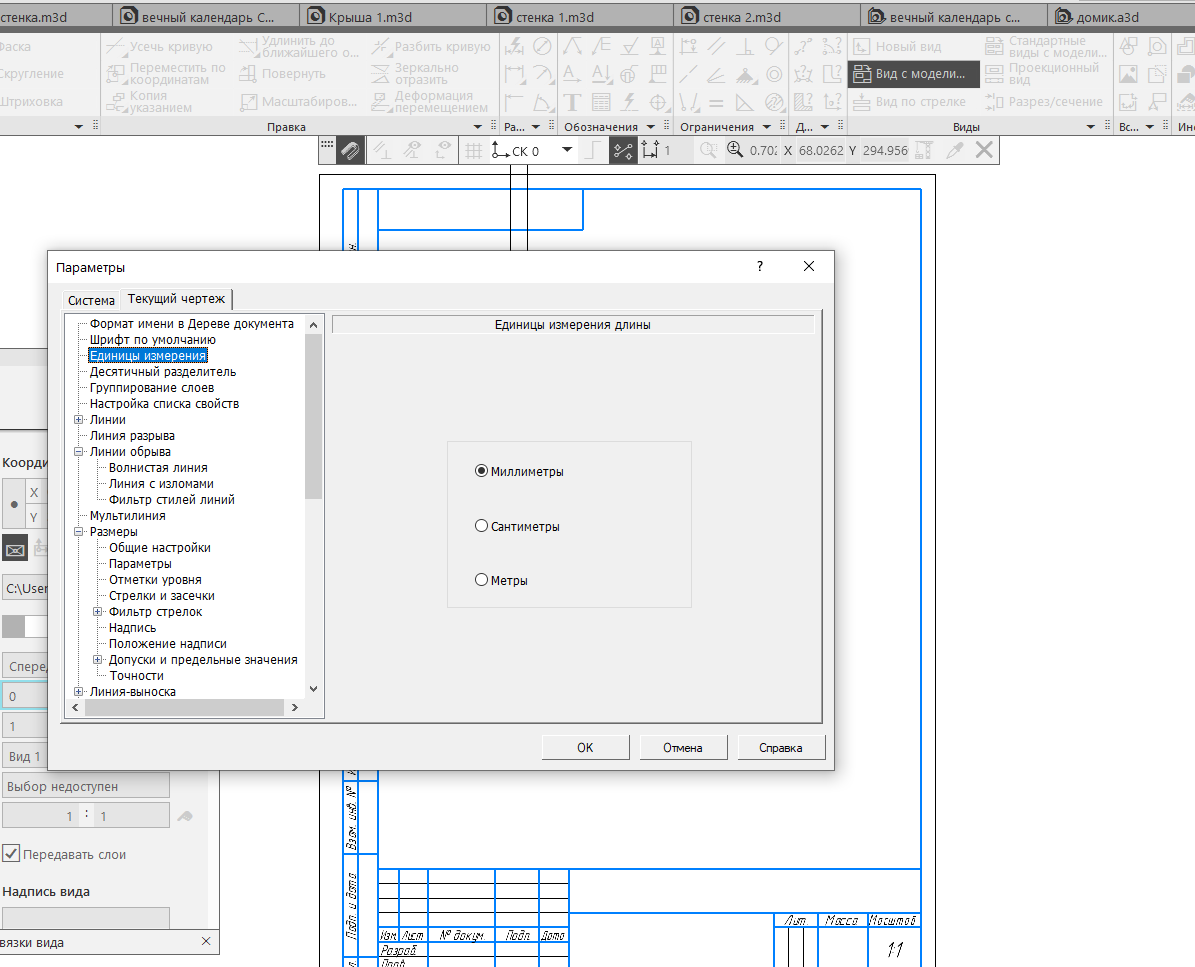
Task: Click the Y coordinate field 294.956
Action: click(x=885, y=151)
